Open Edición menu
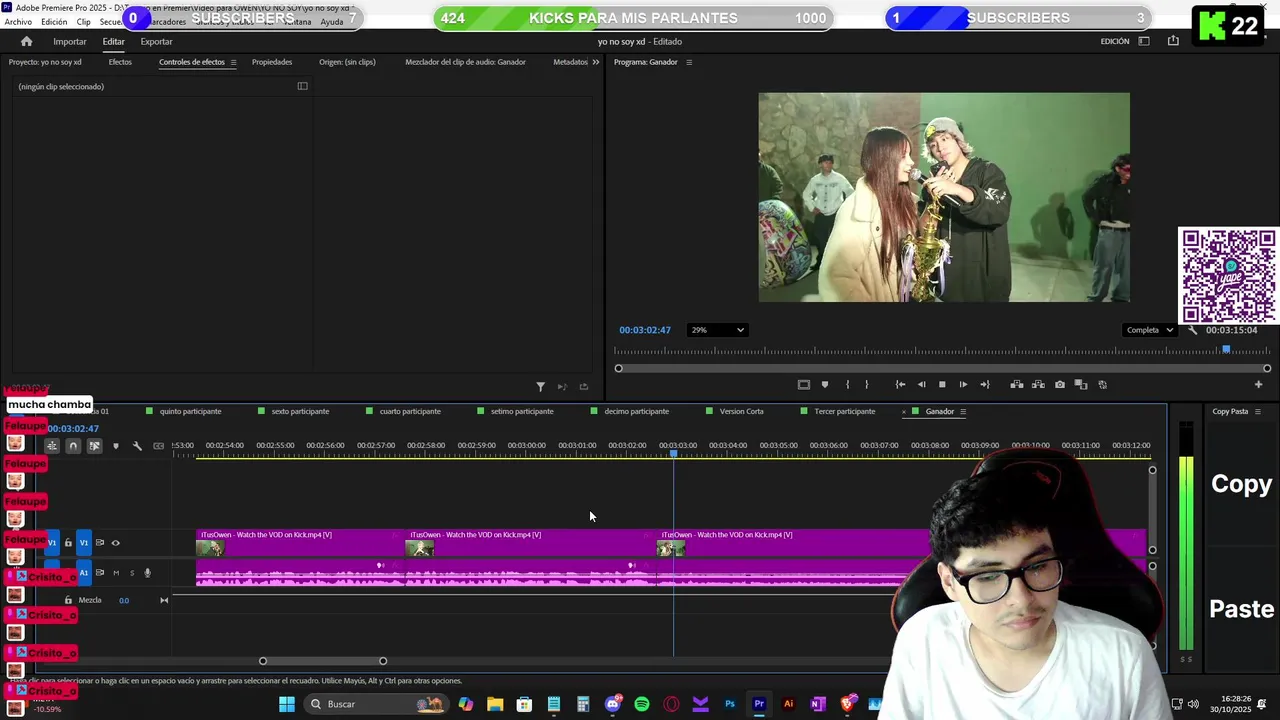 [54, 22]
